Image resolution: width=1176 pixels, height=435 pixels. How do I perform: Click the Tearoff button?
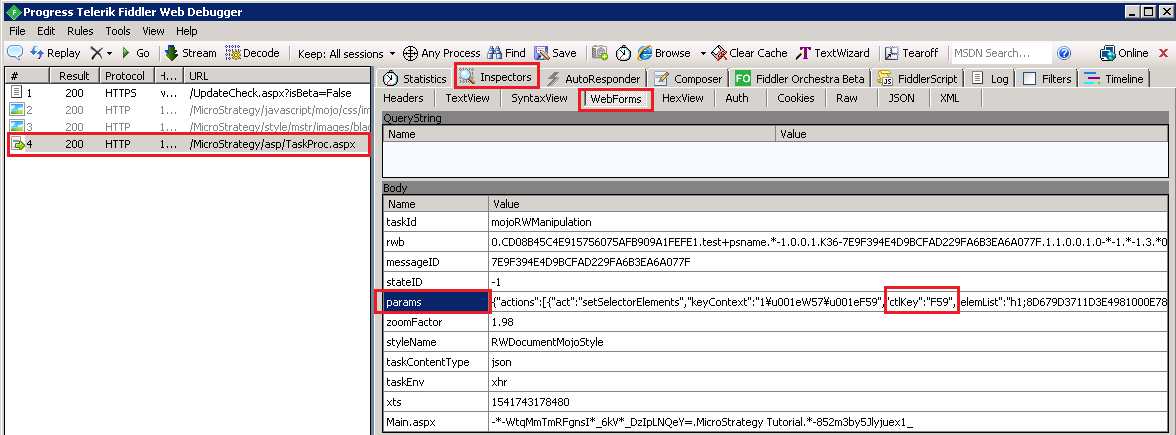pyautogui.click(x=911, y=53)
